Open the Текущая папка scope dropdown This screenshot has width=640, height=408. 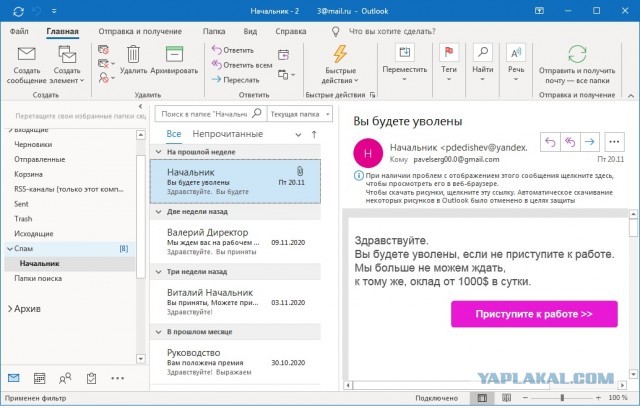click(x=300, y=114)
